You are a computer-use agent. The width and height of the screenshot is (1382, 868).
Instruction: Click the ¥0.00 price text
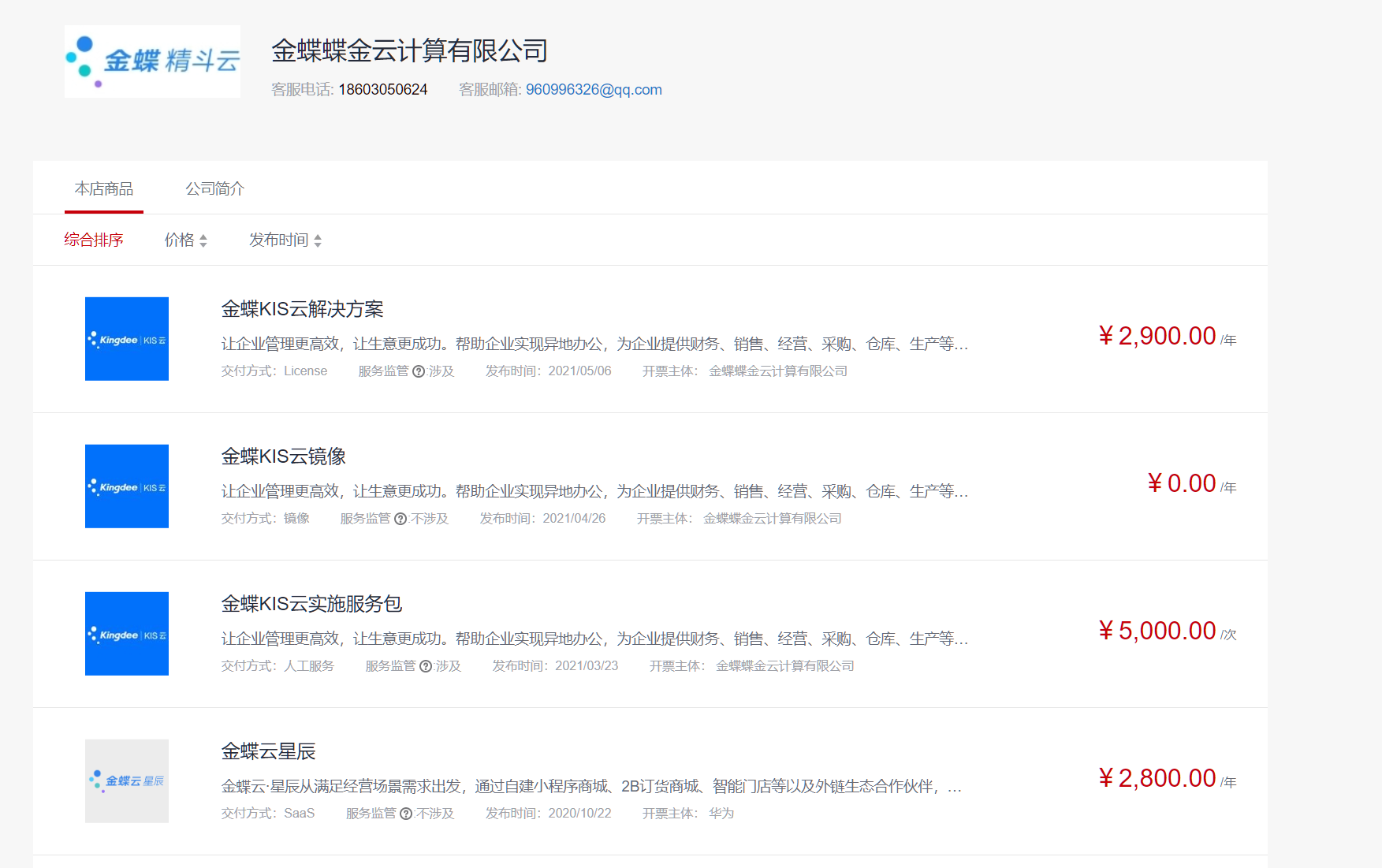point(1181,483)
